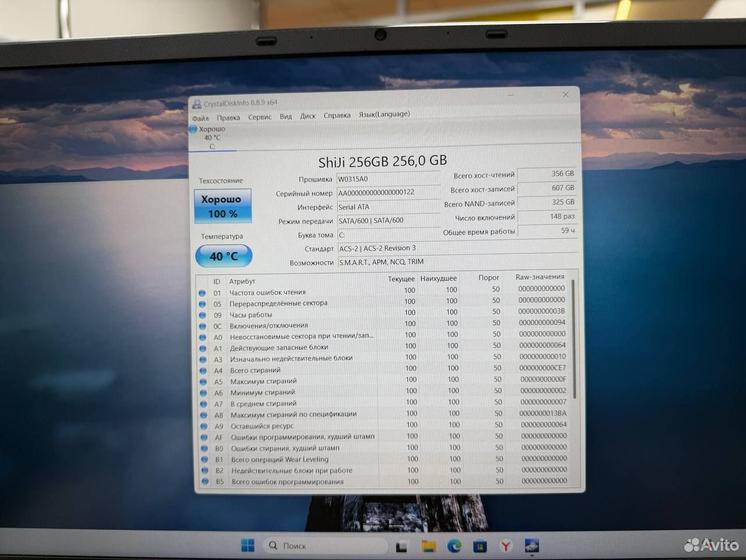746x560 pixels.
Task: Click the Всего NAND-записей value 325 GB
Action: [547, 203]
